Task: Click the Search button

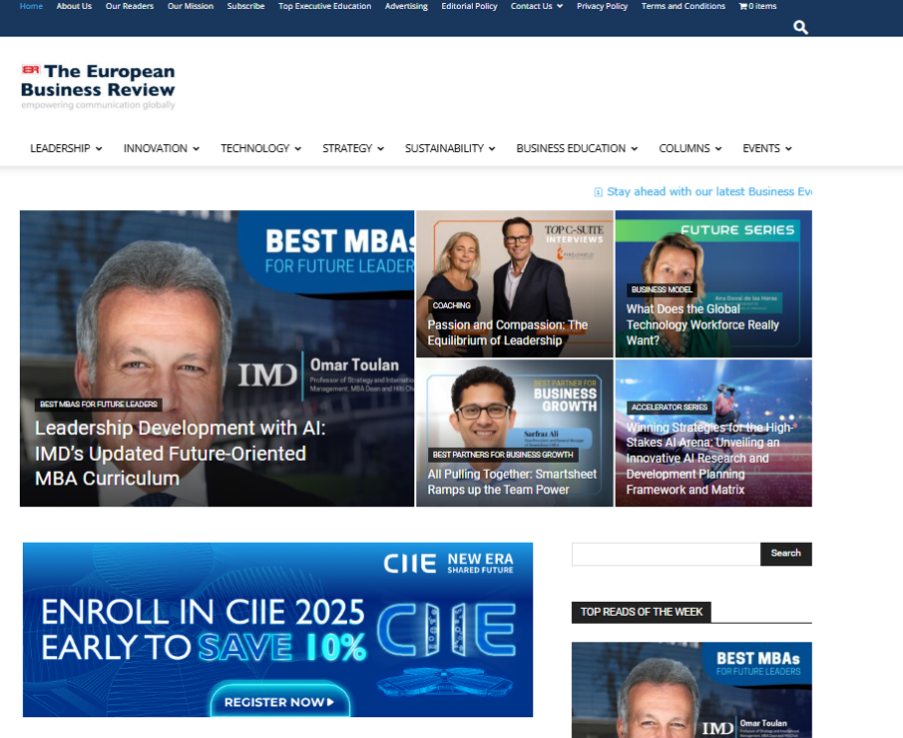Action: (786, 554)
